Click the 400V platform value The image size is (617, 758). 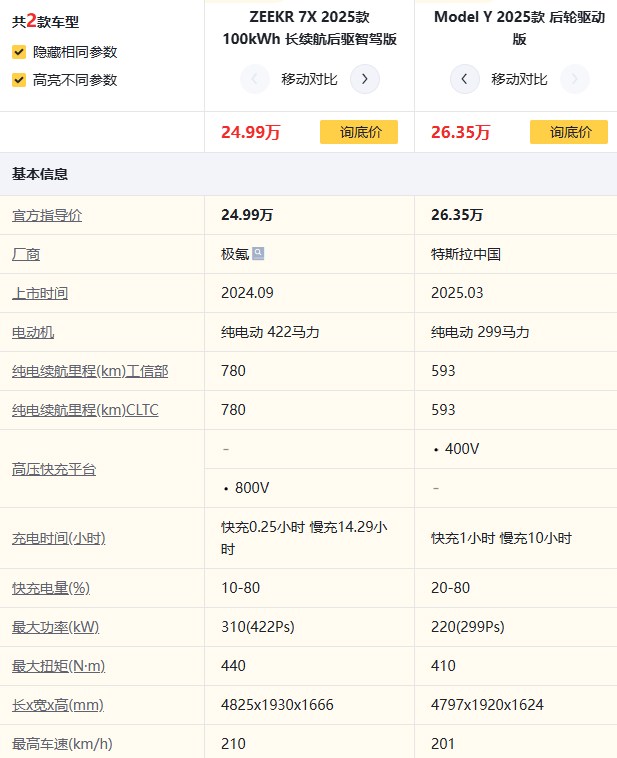pyautogui.click(x=462, y=449)
